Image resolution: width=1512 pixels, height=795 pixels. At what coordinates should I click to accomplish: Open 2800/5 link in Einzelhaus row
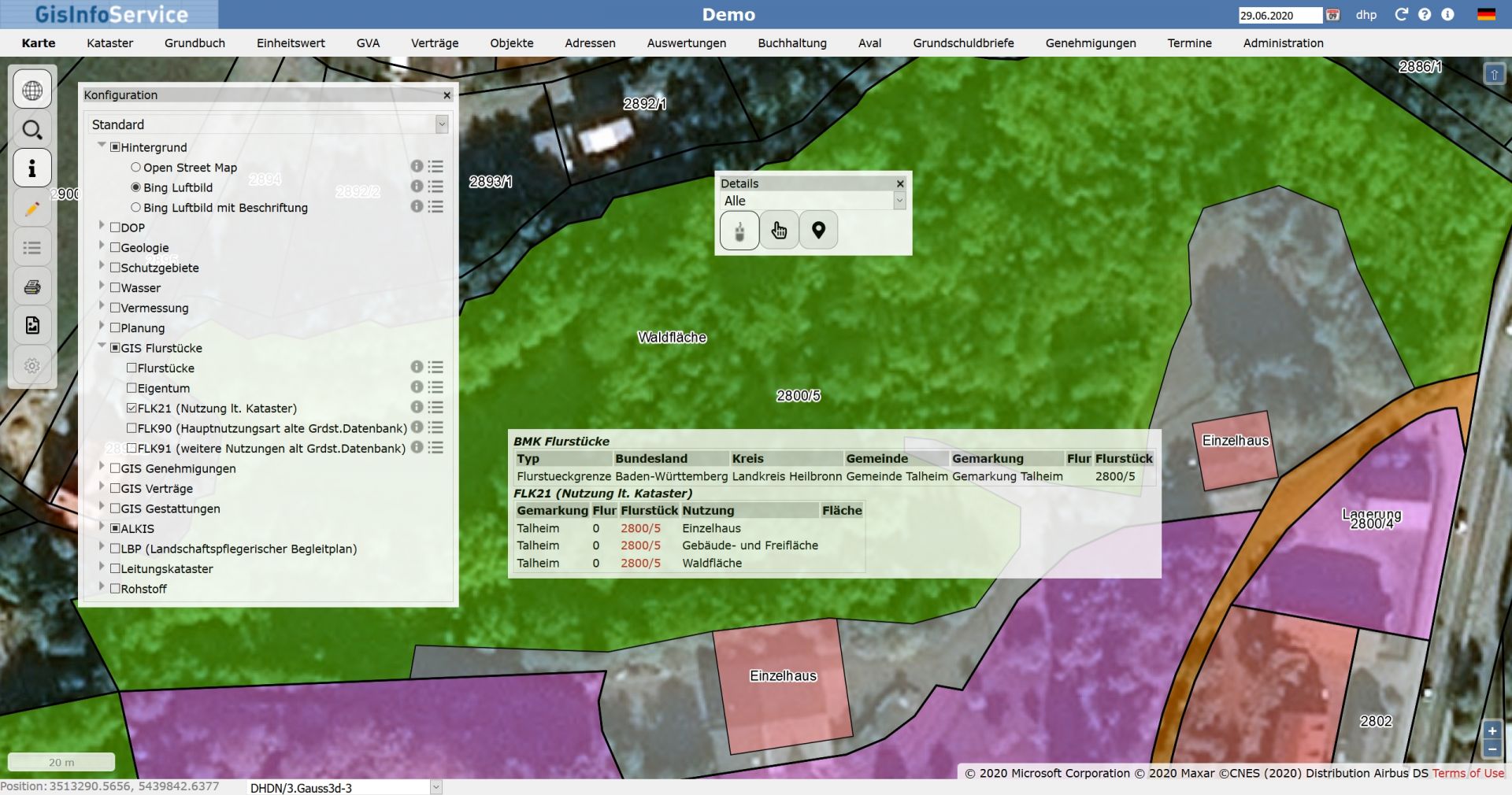coord(640,528)
